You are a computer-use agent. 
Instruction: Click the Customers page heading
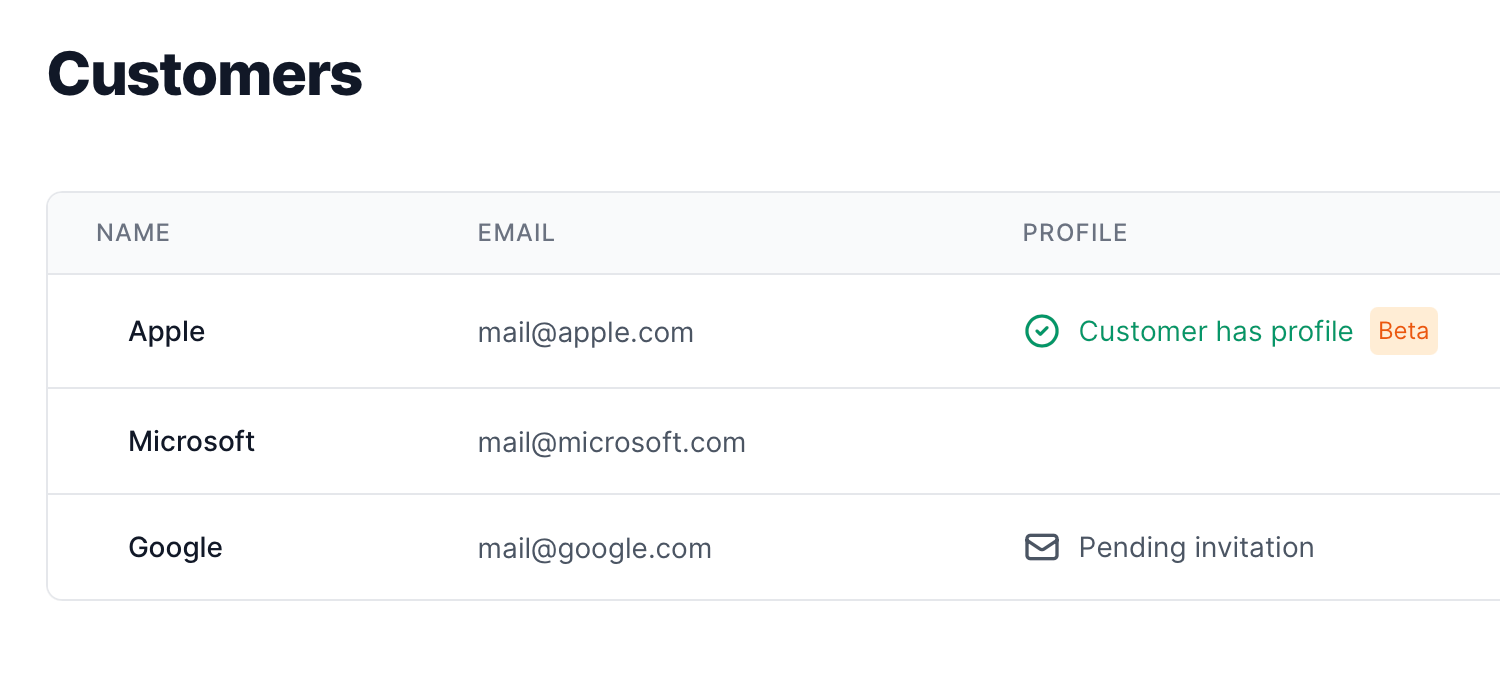(205, 74)
